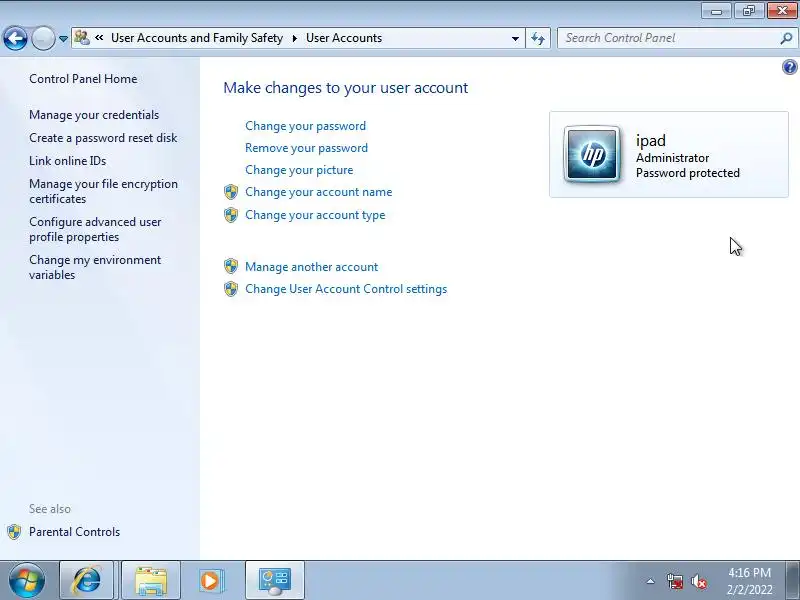
Task: Click shield icon beside Change your account name
Action: coord(231,192)
